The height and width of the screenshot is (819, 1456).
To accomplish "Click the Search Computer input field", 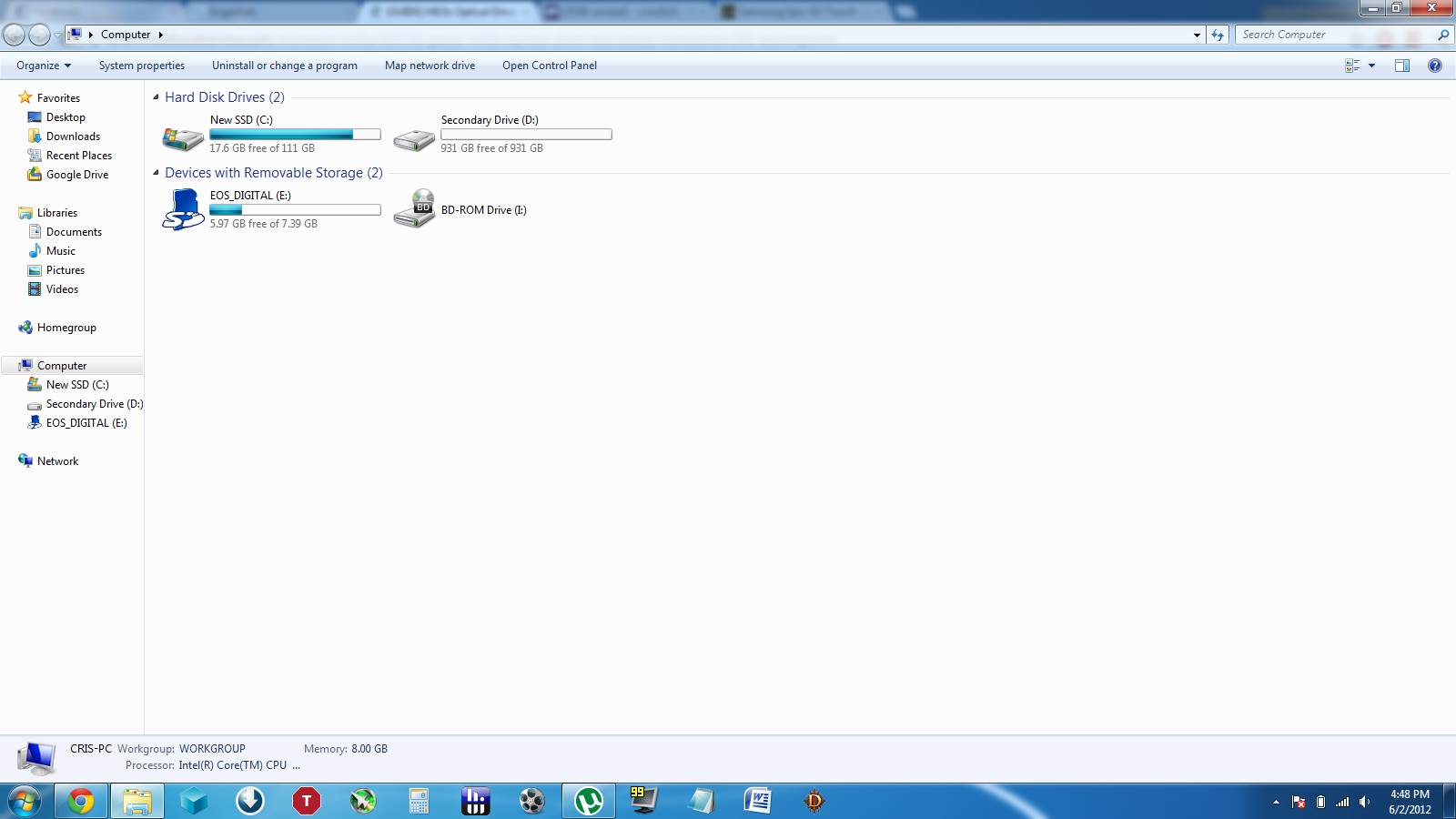I will pos(1334,35).
